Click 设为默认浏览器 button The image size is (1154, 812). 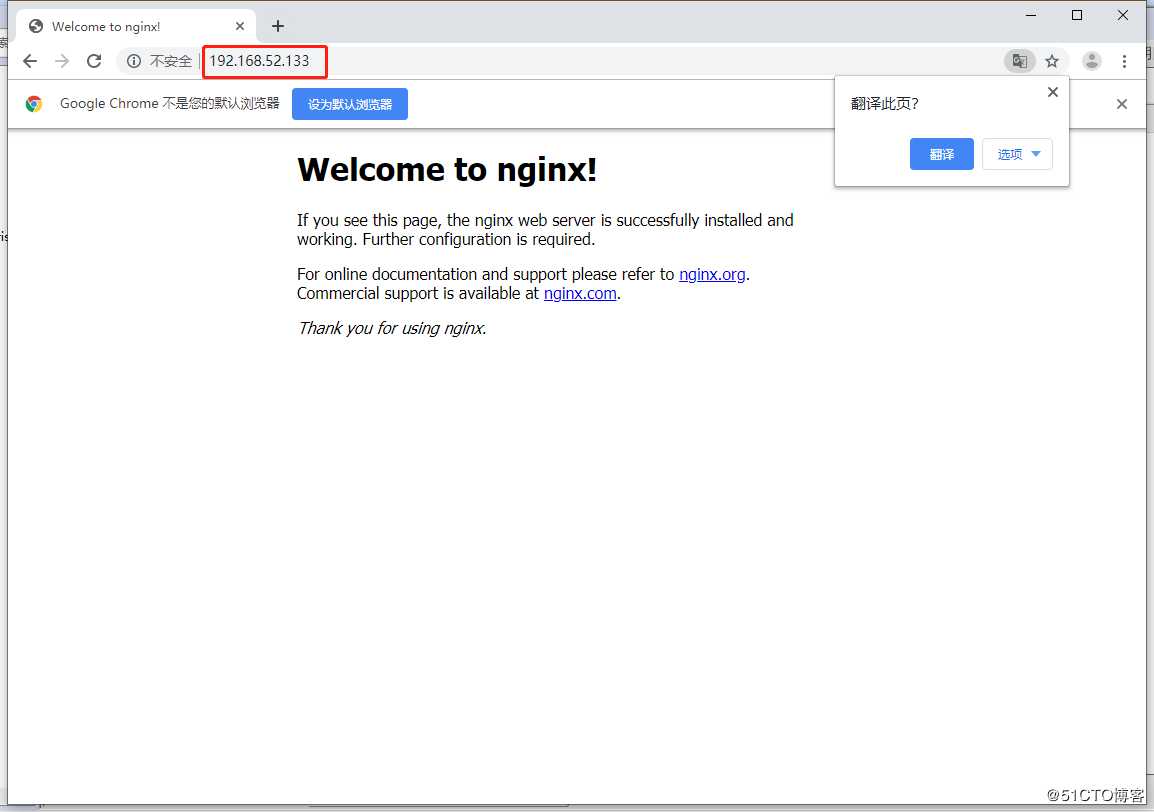click(x=350, y=104)
